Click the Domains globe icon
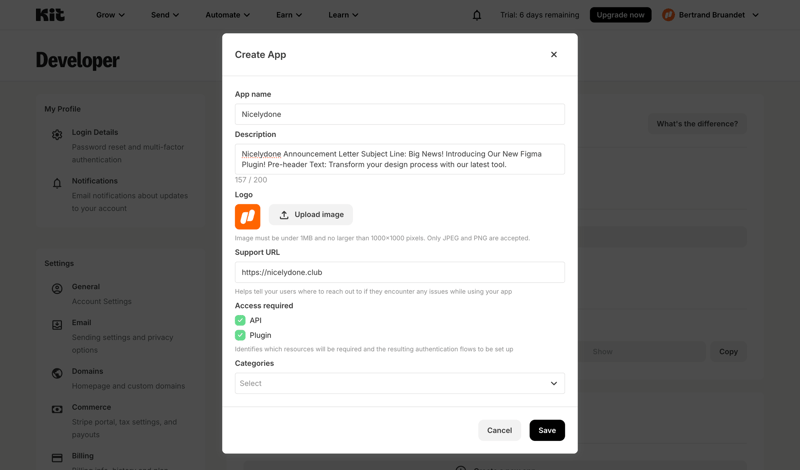The width and height of the screenshot is (800, 470). pyautogui.click(x=57, y=374)
